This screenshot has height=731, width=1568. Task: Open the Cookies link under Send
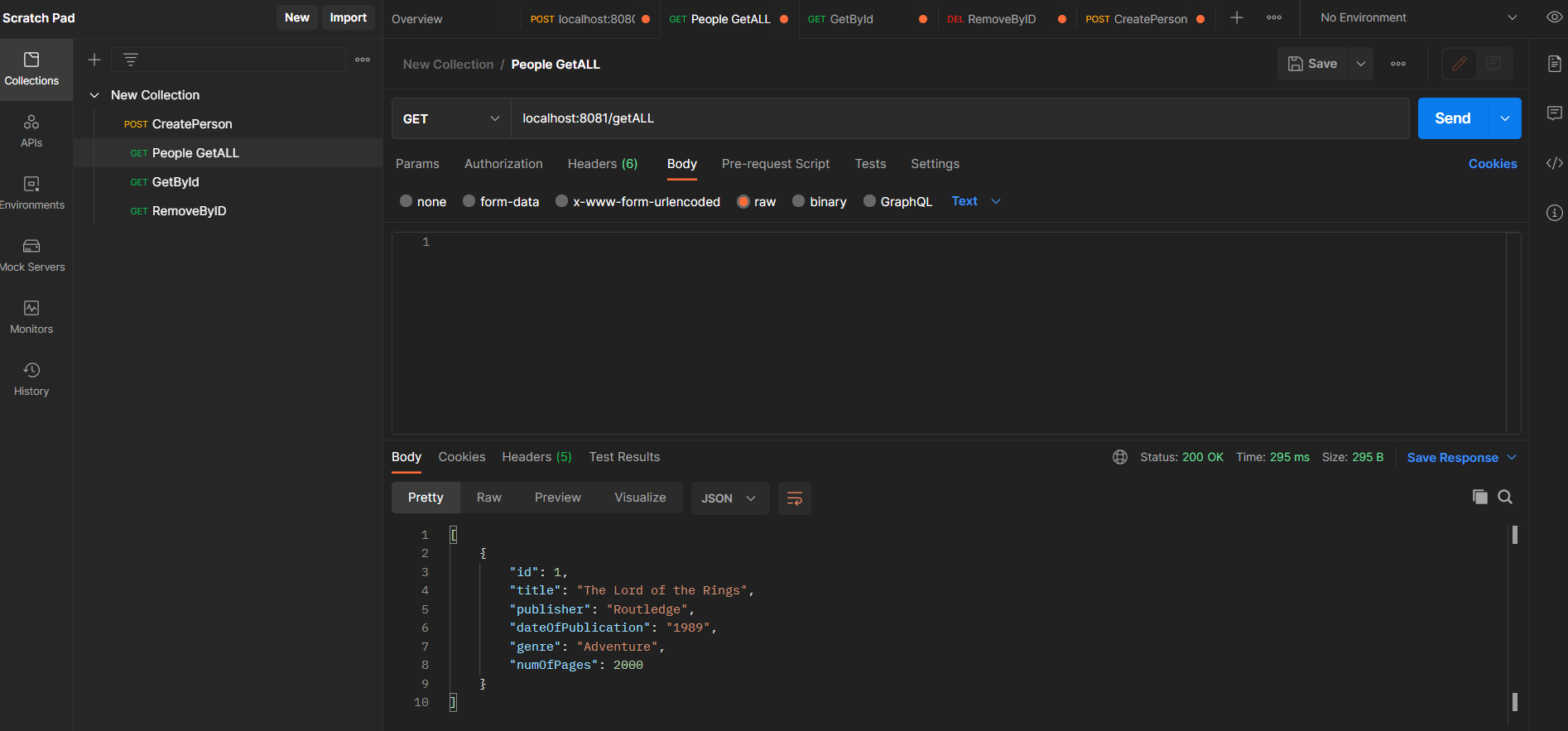(1493, 164)
